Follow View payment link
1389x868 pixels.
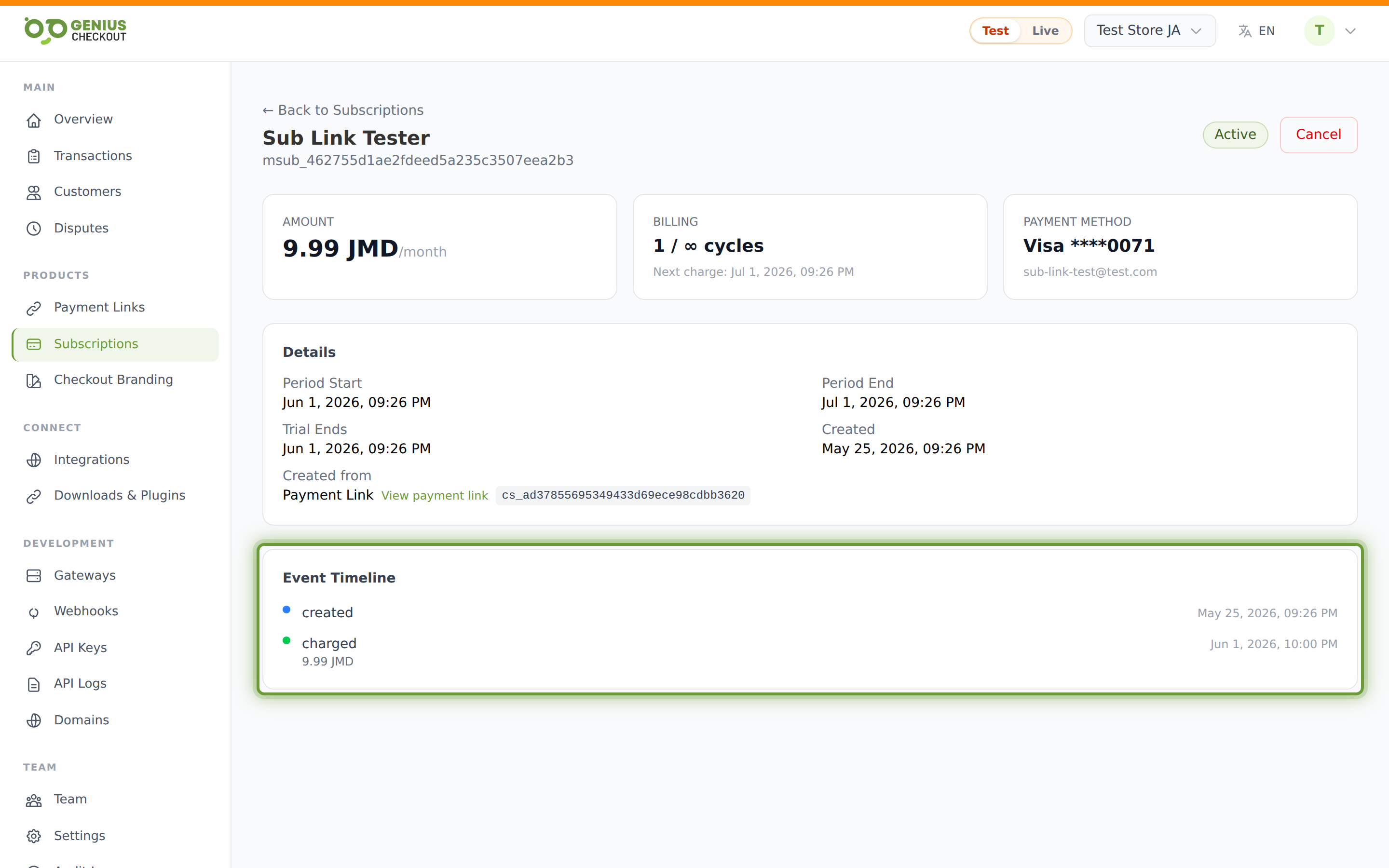point(435,495)
